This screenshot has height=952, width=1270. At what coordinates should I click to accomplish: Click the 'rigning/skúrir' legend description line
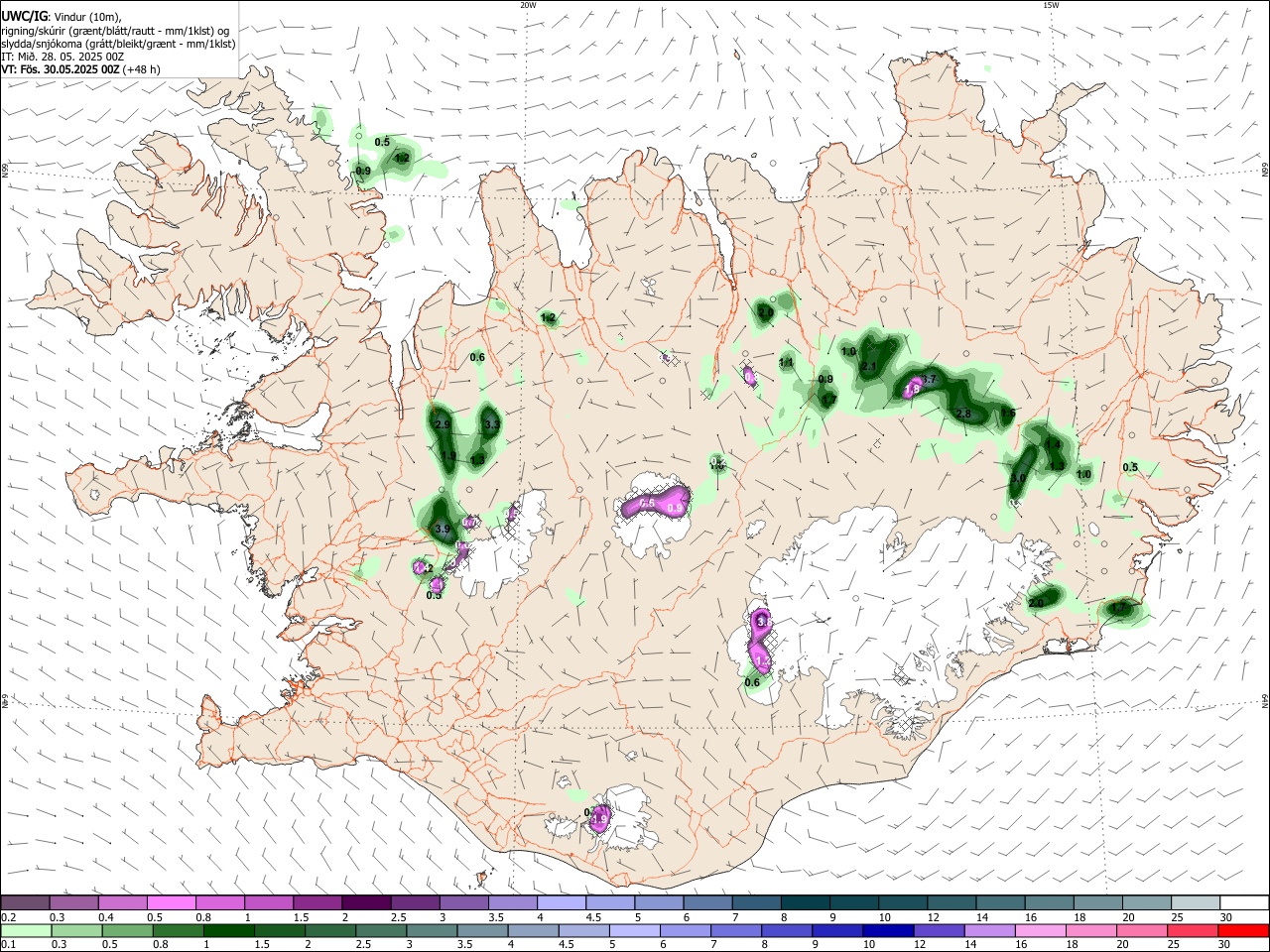115,31
